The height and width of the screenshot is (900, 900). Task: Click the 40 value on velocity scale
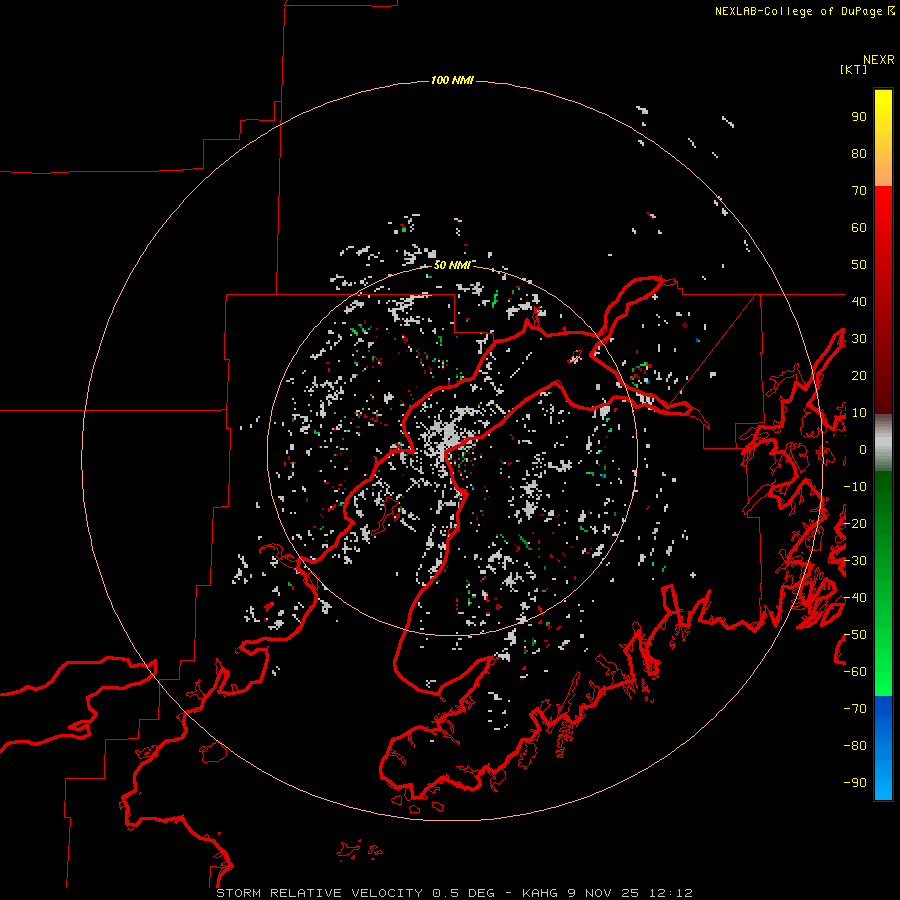[859, 301]
